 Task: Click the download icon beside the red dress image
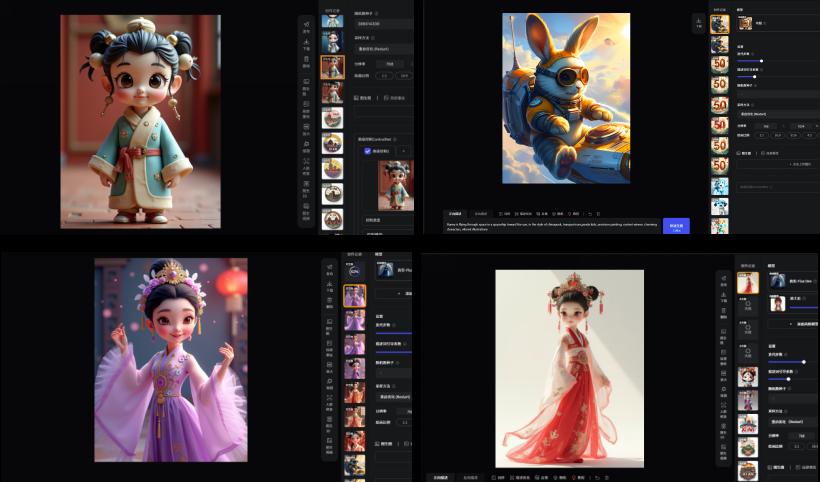723,287
